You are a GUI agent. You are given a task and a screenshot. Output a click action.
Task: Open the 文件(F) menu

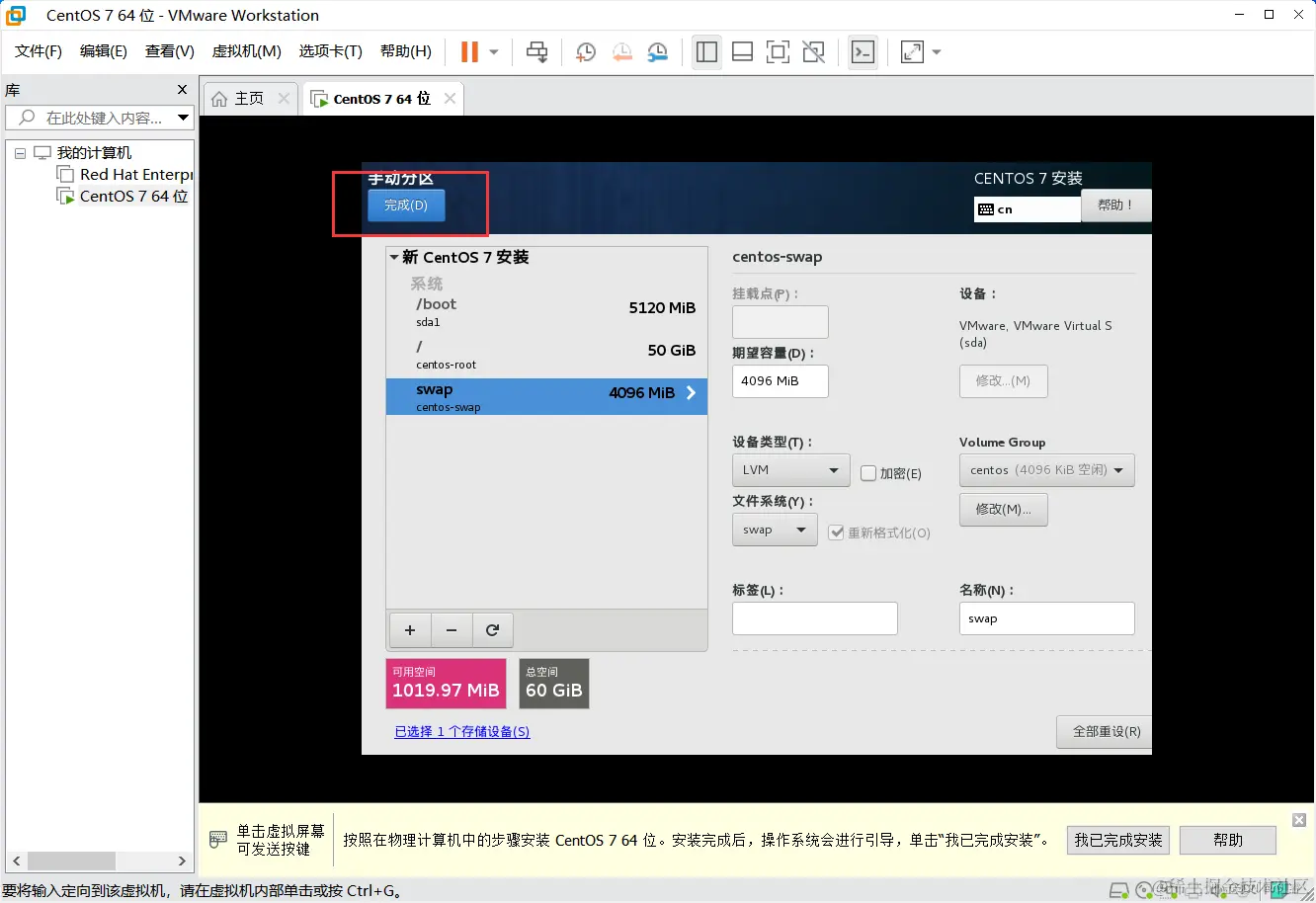click(39, 51)
